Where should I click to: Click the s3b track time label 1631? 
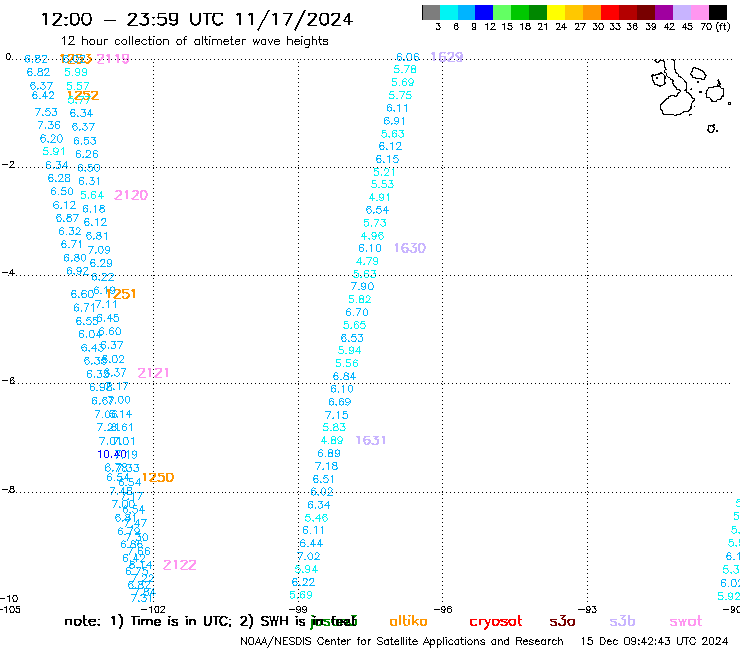click(x=371, y=440)
